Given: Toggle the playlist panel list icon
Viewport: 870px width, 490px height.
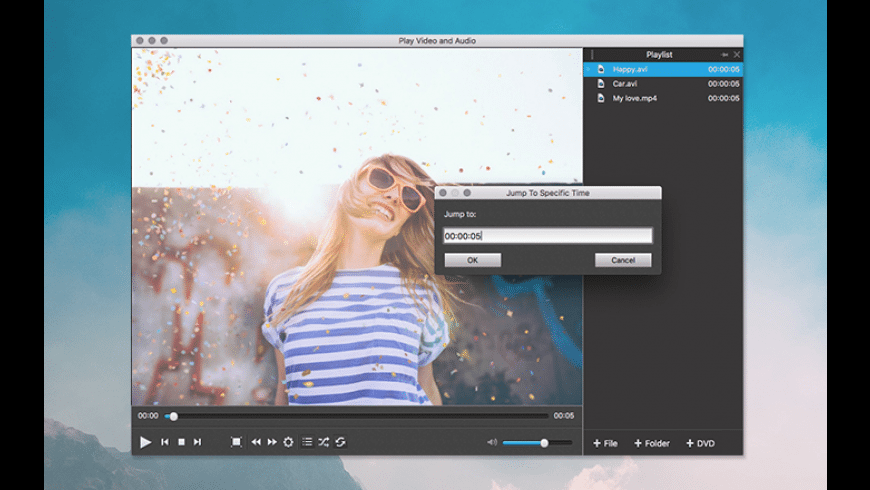Looking at the screenshot, I should click(307, 442).
